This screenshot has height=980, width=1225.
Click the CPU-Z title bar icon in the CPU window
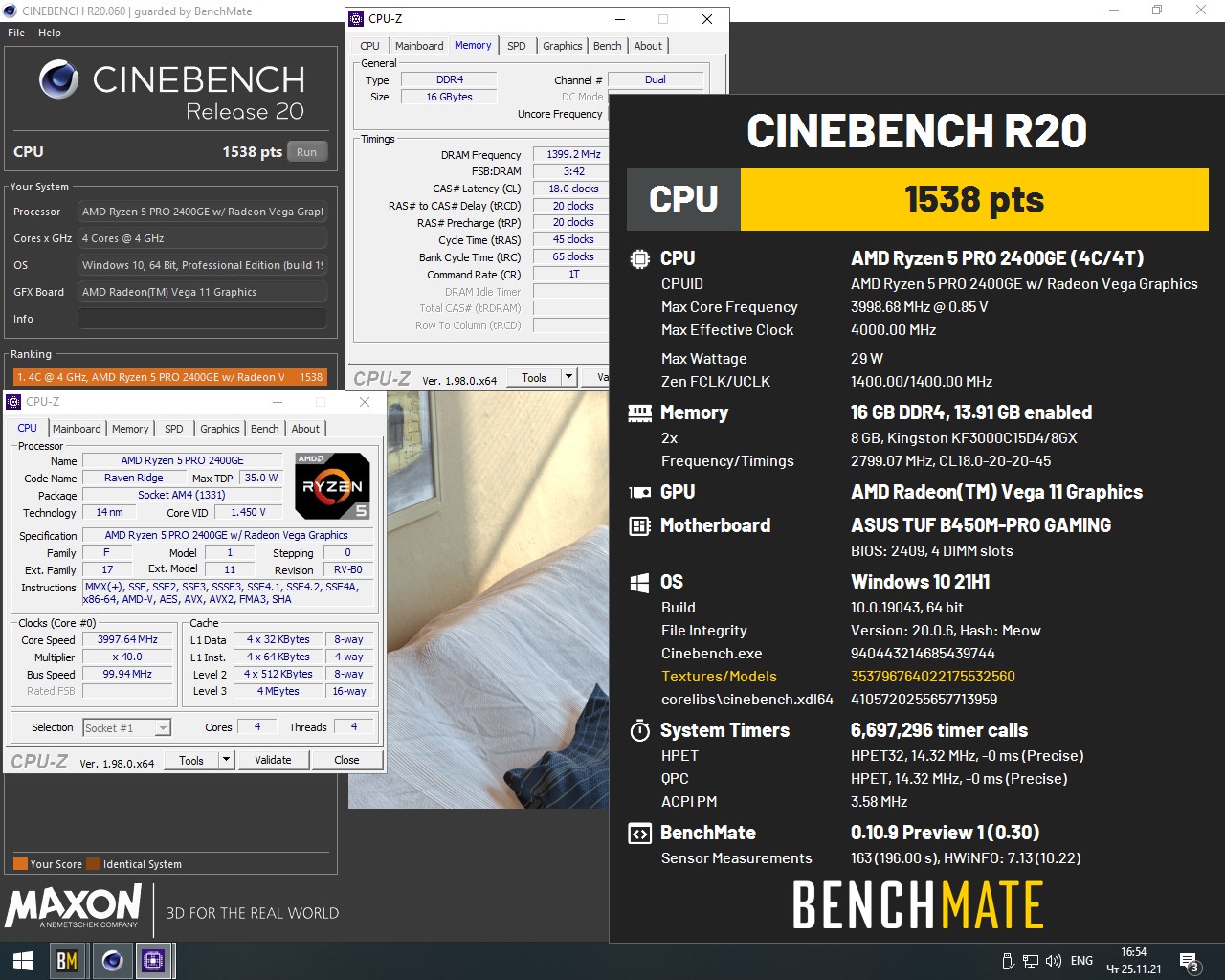(14, 402)
